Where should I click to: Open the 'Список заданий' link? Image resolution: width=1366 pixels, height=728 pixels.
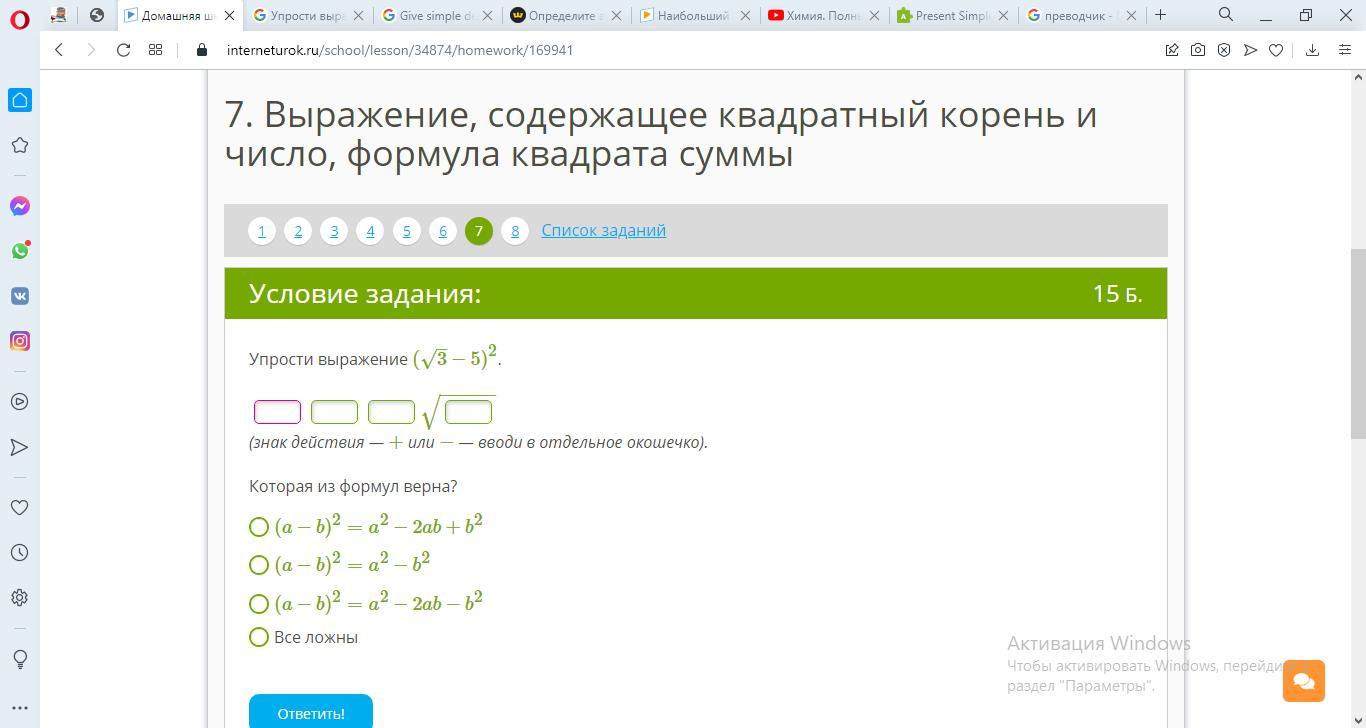(x=604, y=230)
